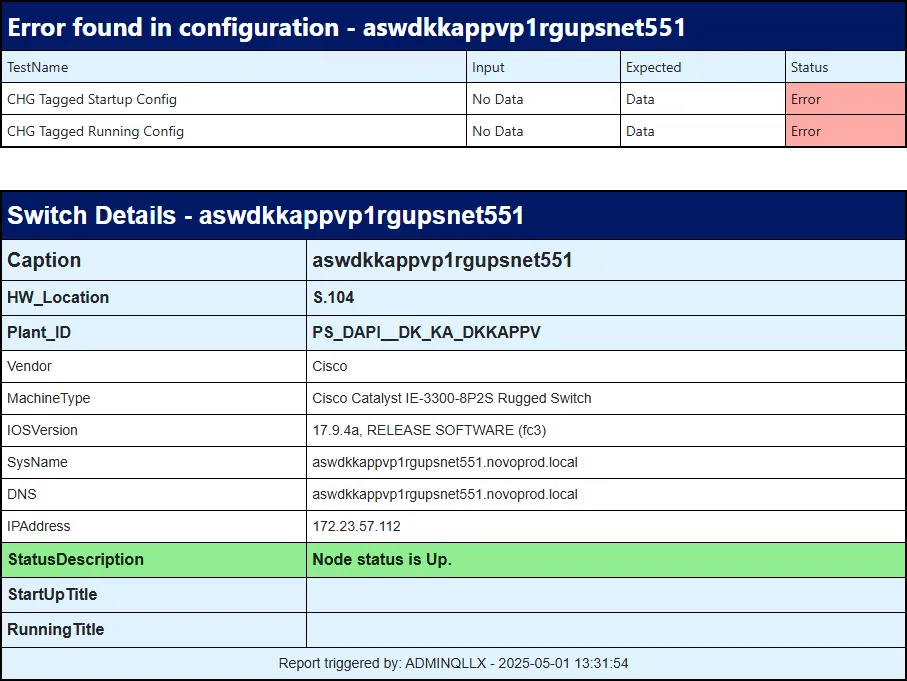Click the 'Error found in configuration' header
This screenshot has width=907, height=681.
[x=346, y=27]
